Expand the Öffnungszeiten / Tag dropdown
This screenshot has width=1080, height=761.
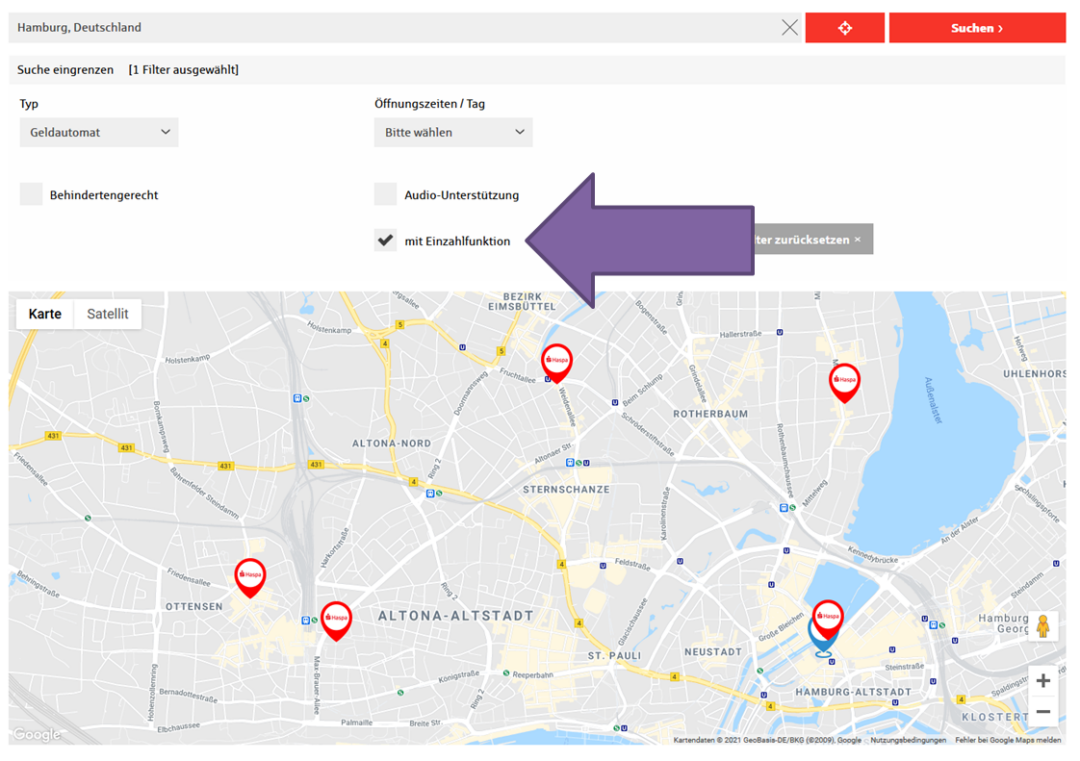pos(453,132)
